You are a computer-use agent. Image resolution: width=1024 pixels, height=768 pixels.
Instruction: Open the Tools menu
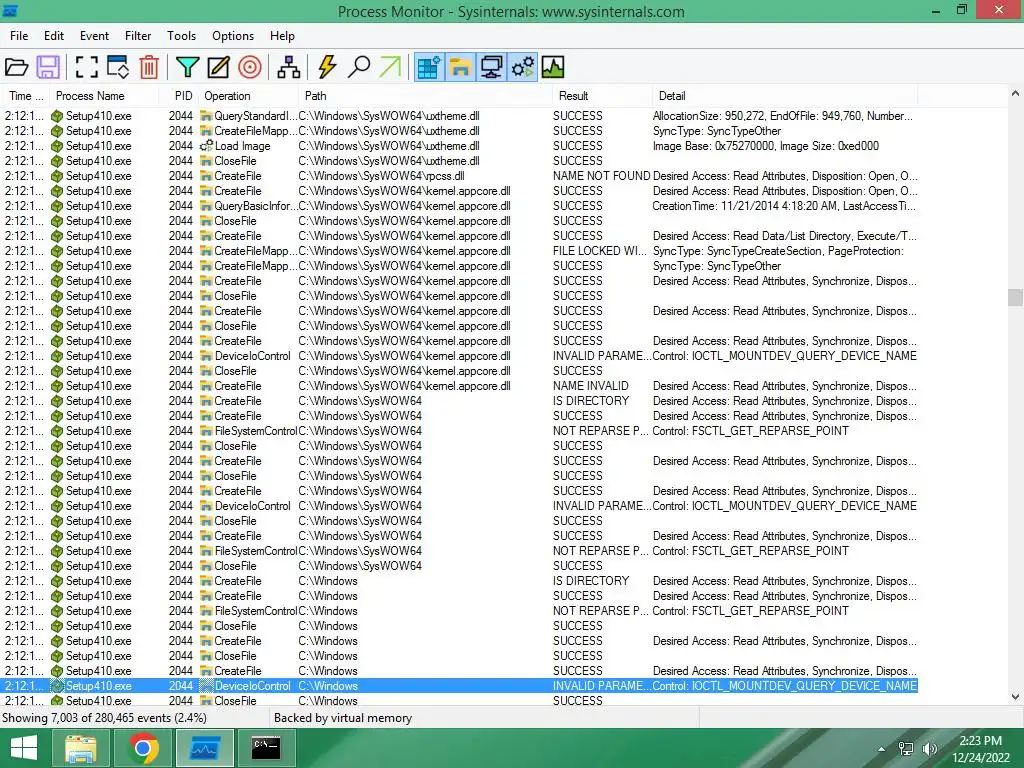pos(181,36)
